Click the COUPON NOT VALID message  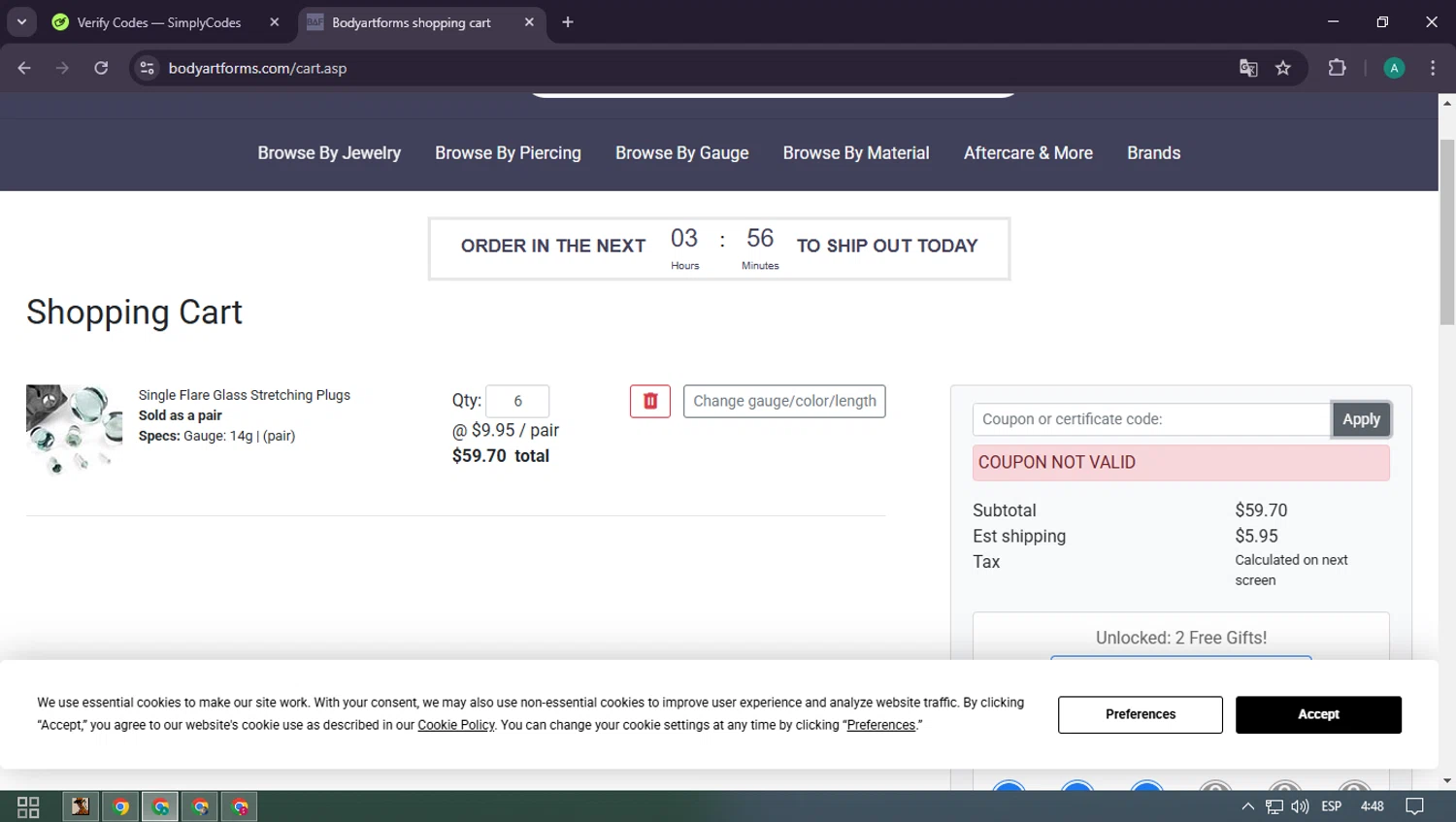coord(1180,462)
